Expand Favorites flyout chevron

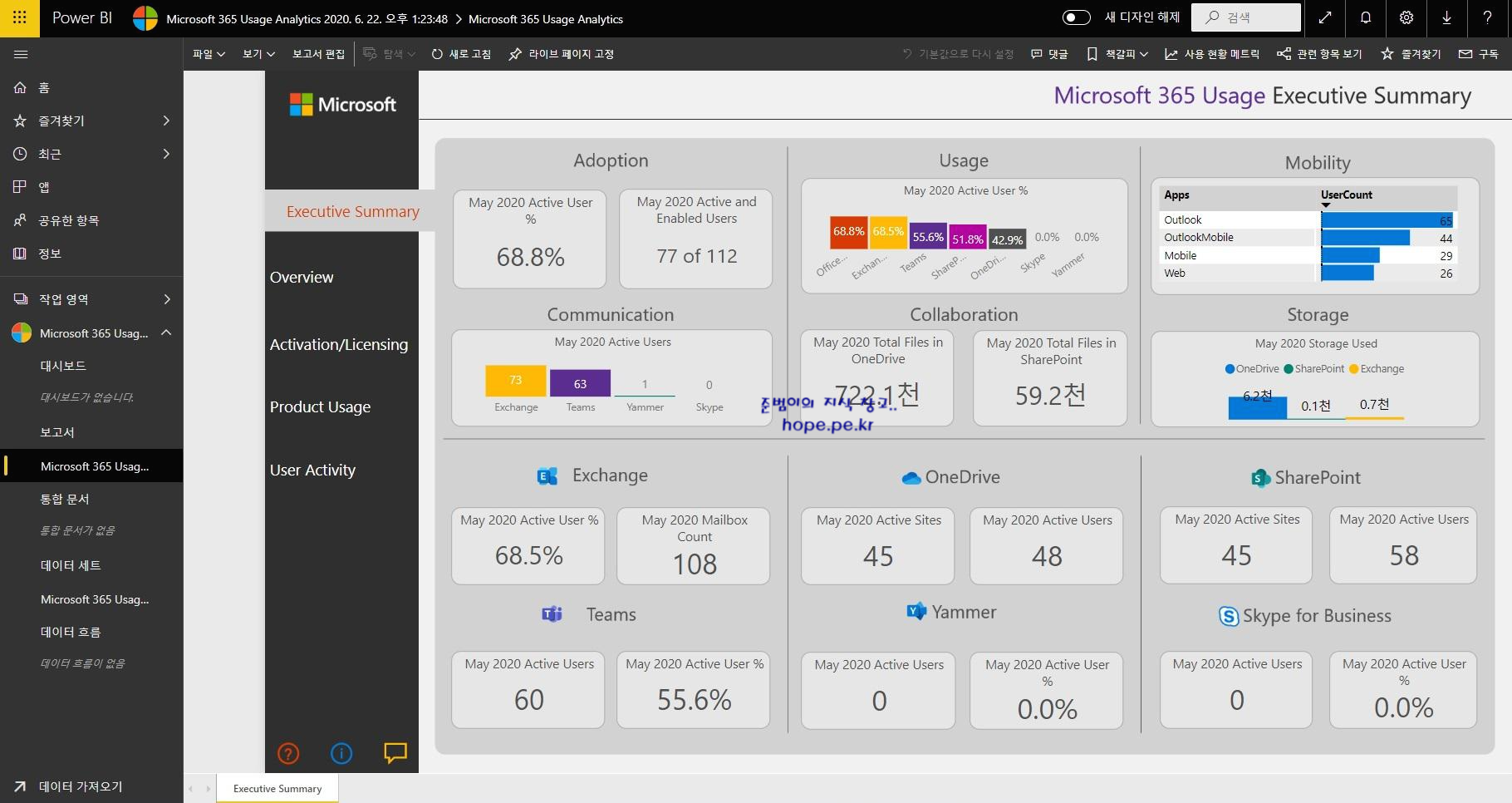(166, 121)
